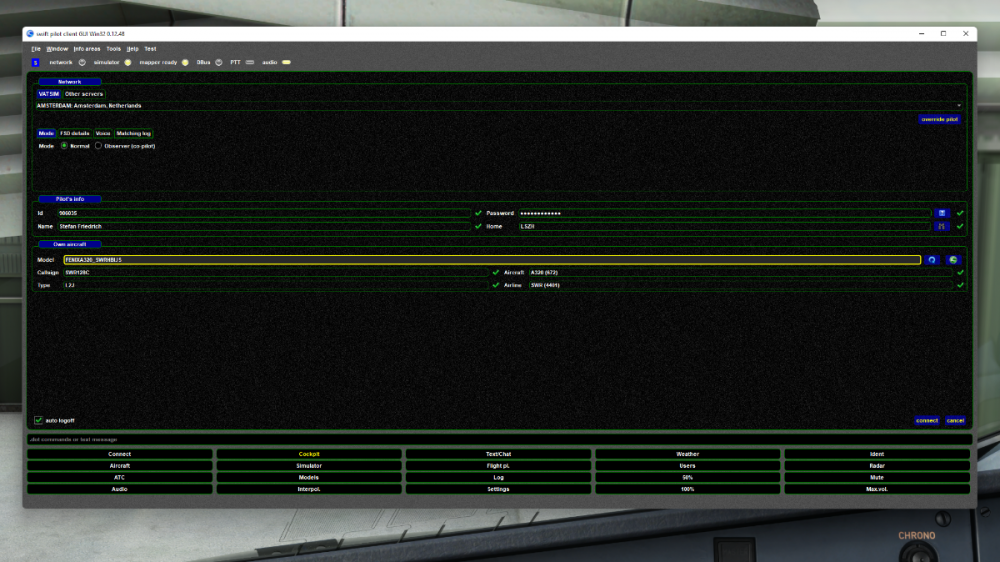Open the Text/Chat area
This screenshot has width=1000, height=562.
[498, 454]
